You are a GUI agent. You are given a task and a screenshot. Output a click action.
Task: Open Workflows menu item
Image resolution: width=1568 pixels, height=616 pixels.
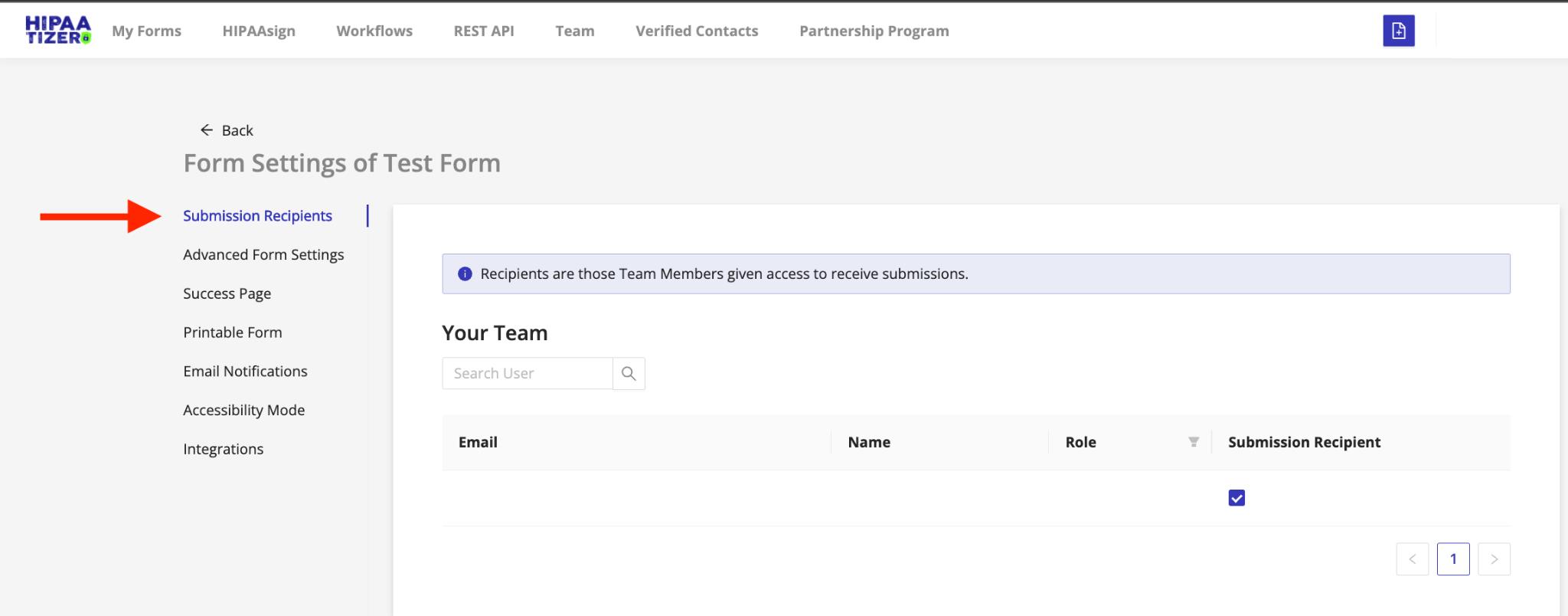[x=374, y=31]
